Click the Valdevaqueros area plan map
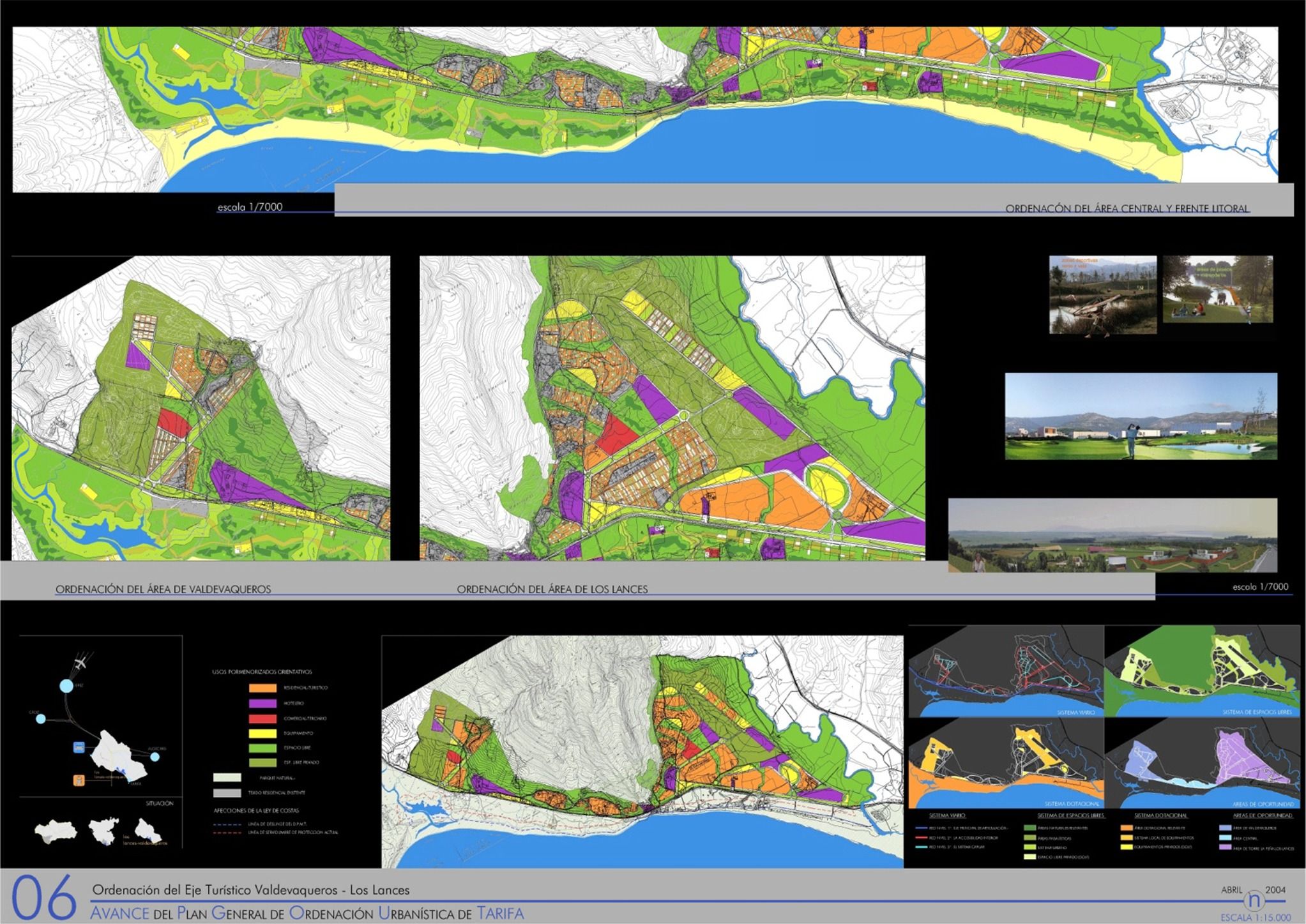Viewport: 1306px width, 924px height. pos(201,409)
